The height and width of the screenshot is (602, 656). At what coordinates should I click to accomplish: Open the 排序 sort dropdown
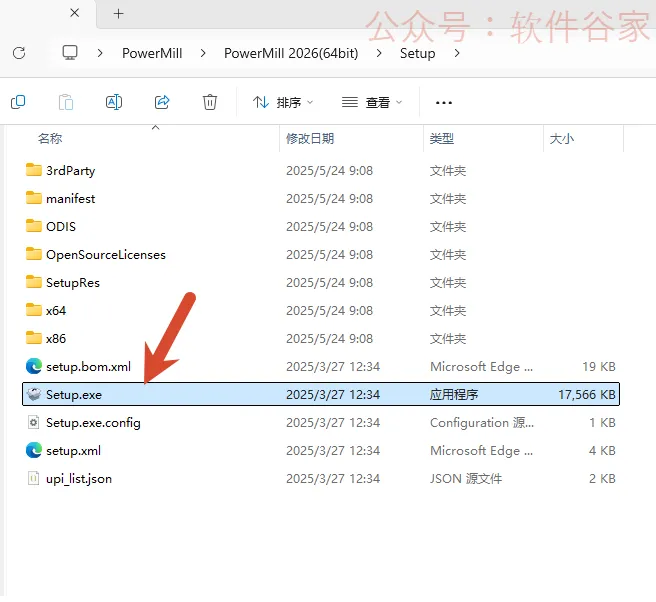point(283,102)
